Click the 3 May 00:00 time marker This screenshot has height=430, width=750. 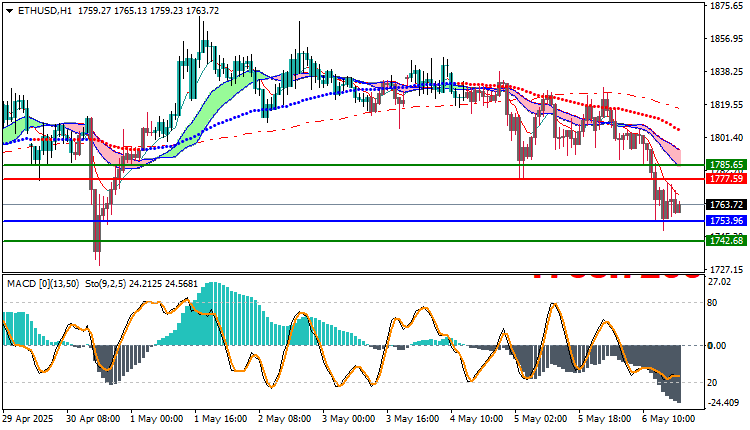[x=349, y=419]
